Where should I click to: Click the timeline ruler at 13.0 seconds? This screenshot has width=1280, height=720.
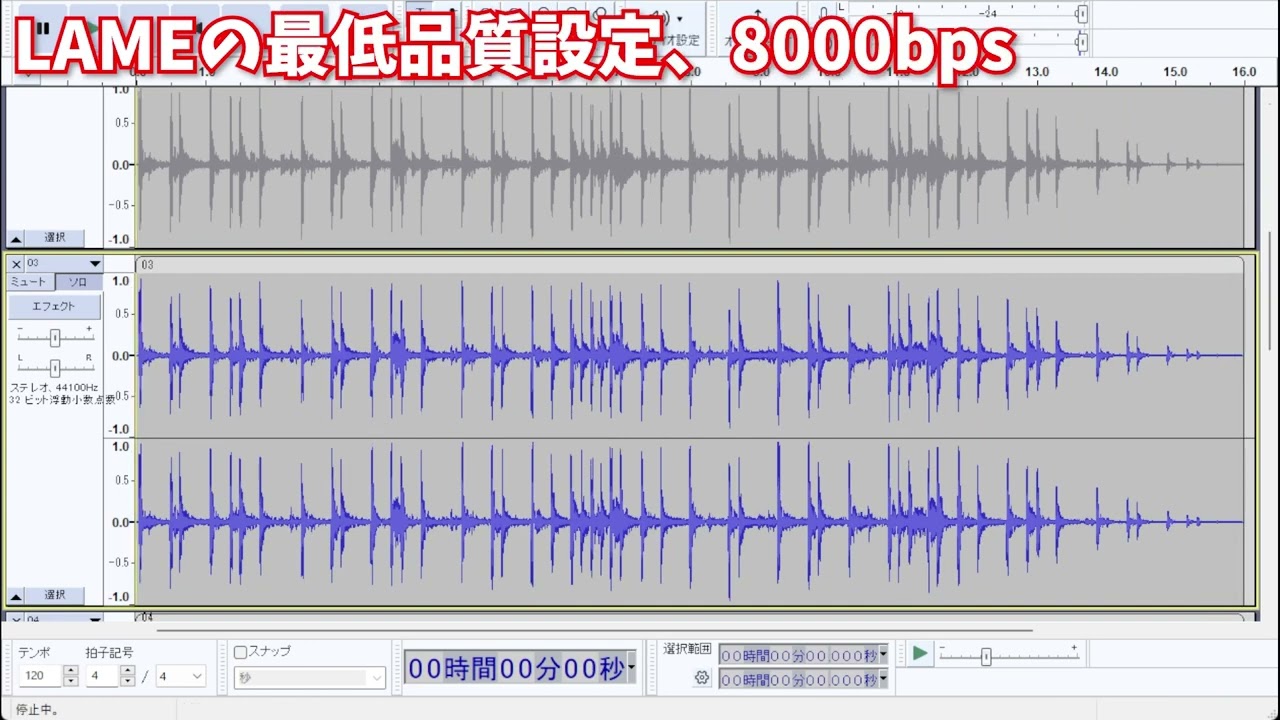1037,72
